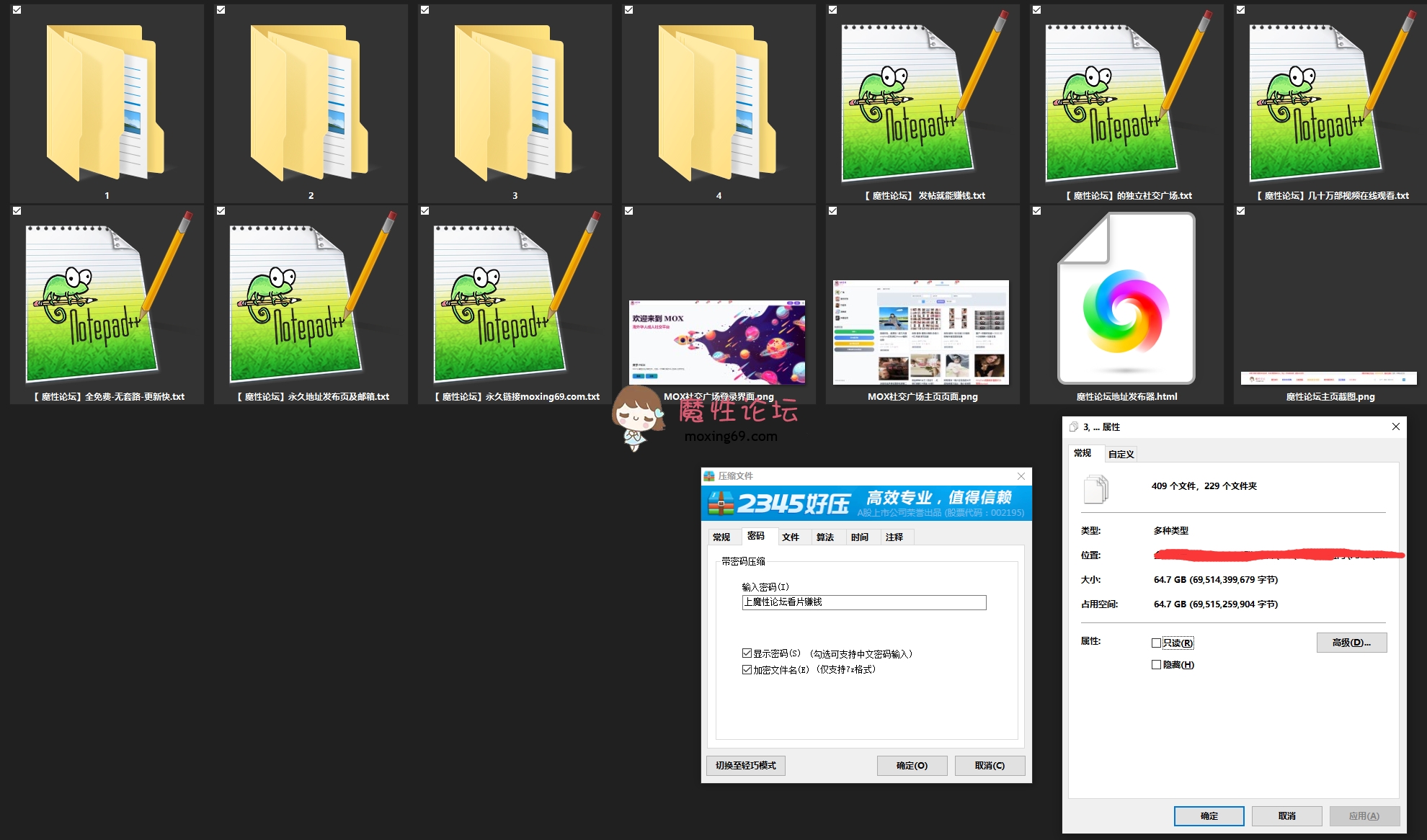Open folder named 1
Viewport: 1427px width, 840px height.
105,103
